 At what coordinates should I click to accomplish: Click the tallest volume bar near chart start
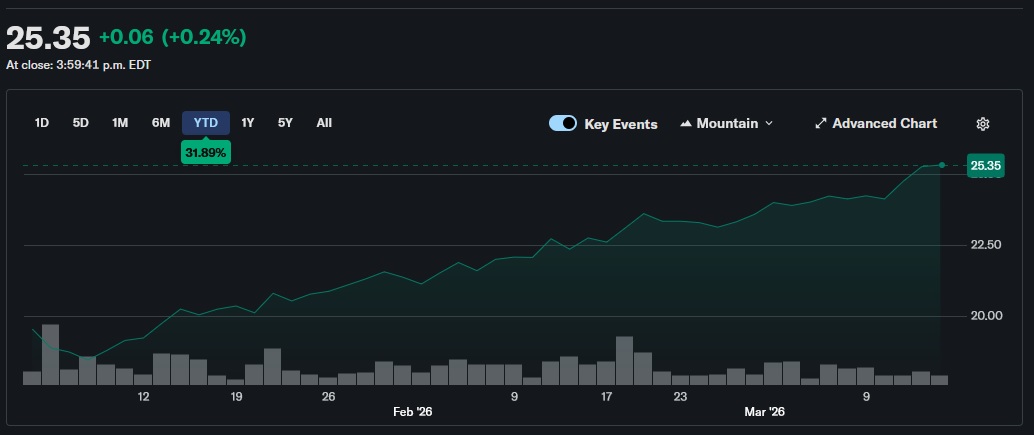tap(51, 355)
